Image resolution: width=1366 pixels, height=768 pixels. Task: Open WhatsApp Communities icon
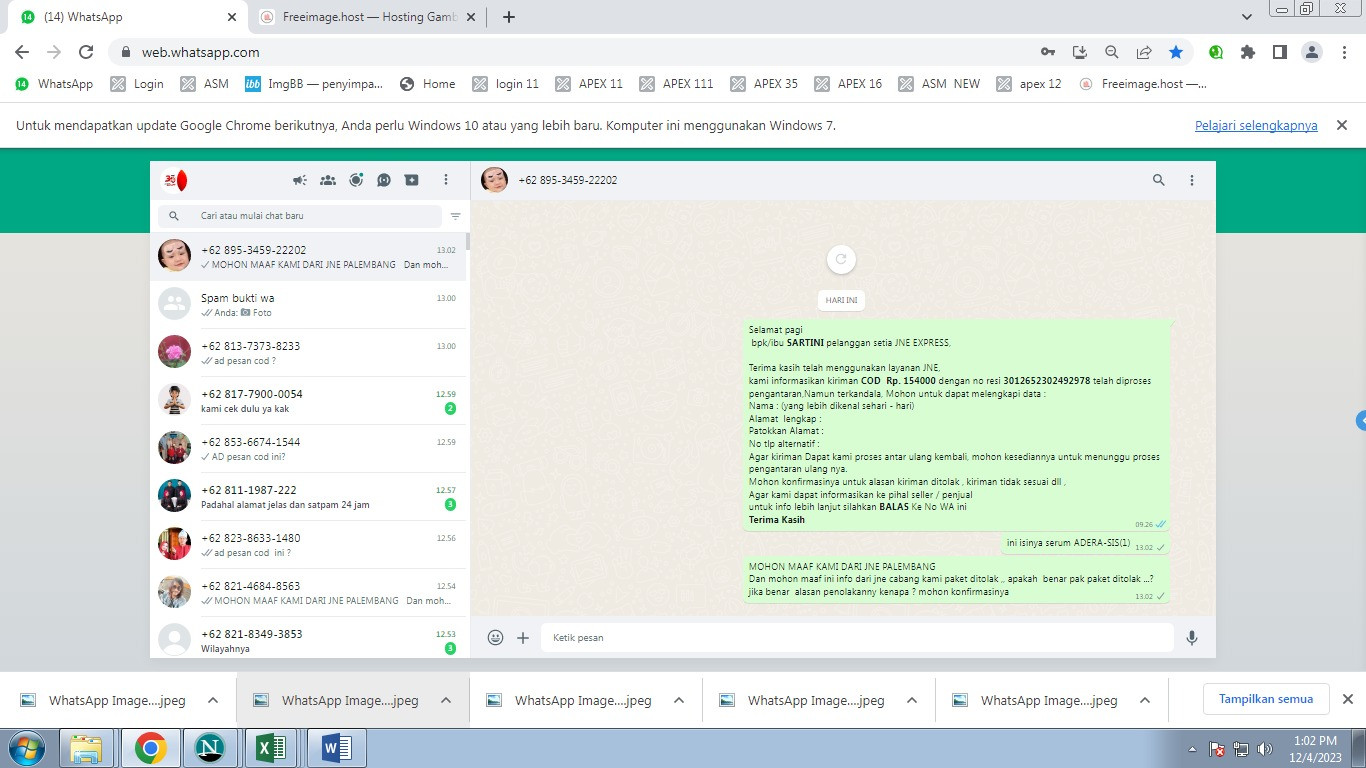coord(328,180)
